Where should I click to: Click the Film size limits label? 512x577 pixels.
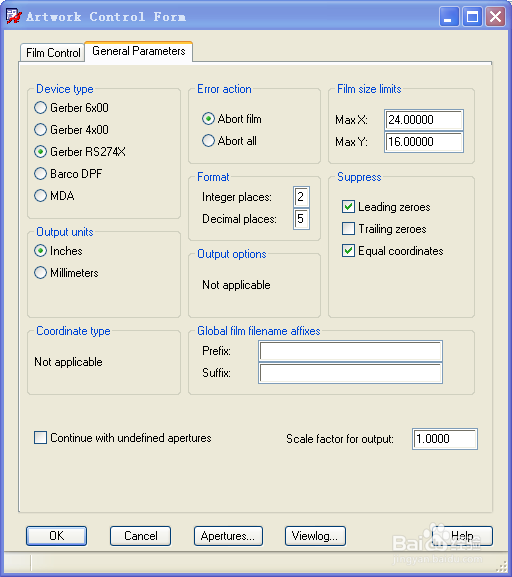tap(369, 89)
